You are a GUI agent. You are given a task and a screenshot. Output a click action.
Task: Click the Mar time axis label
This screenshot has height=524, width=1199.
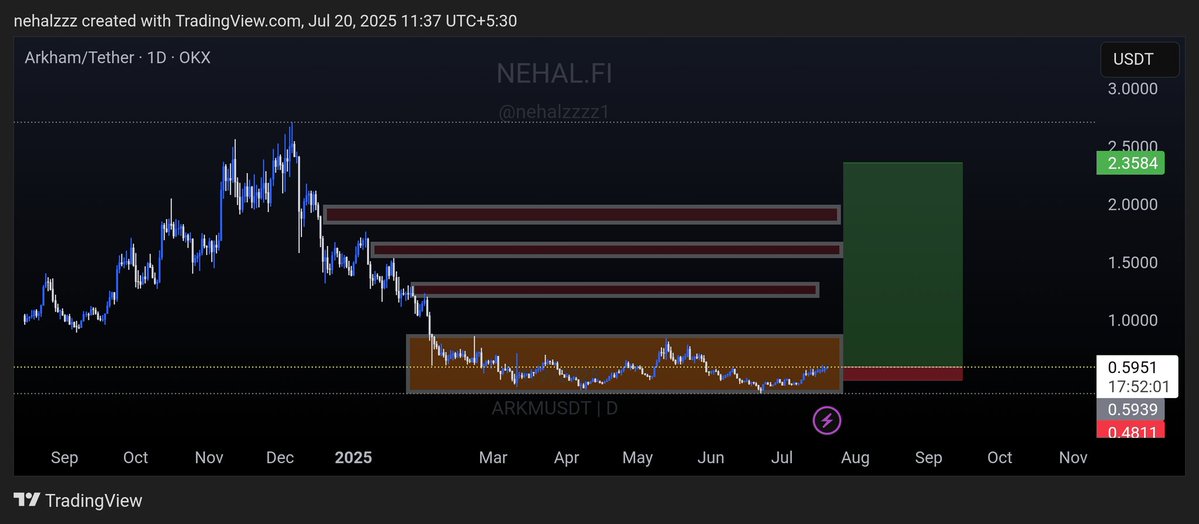pyautogui.click(x=492, y=457)
